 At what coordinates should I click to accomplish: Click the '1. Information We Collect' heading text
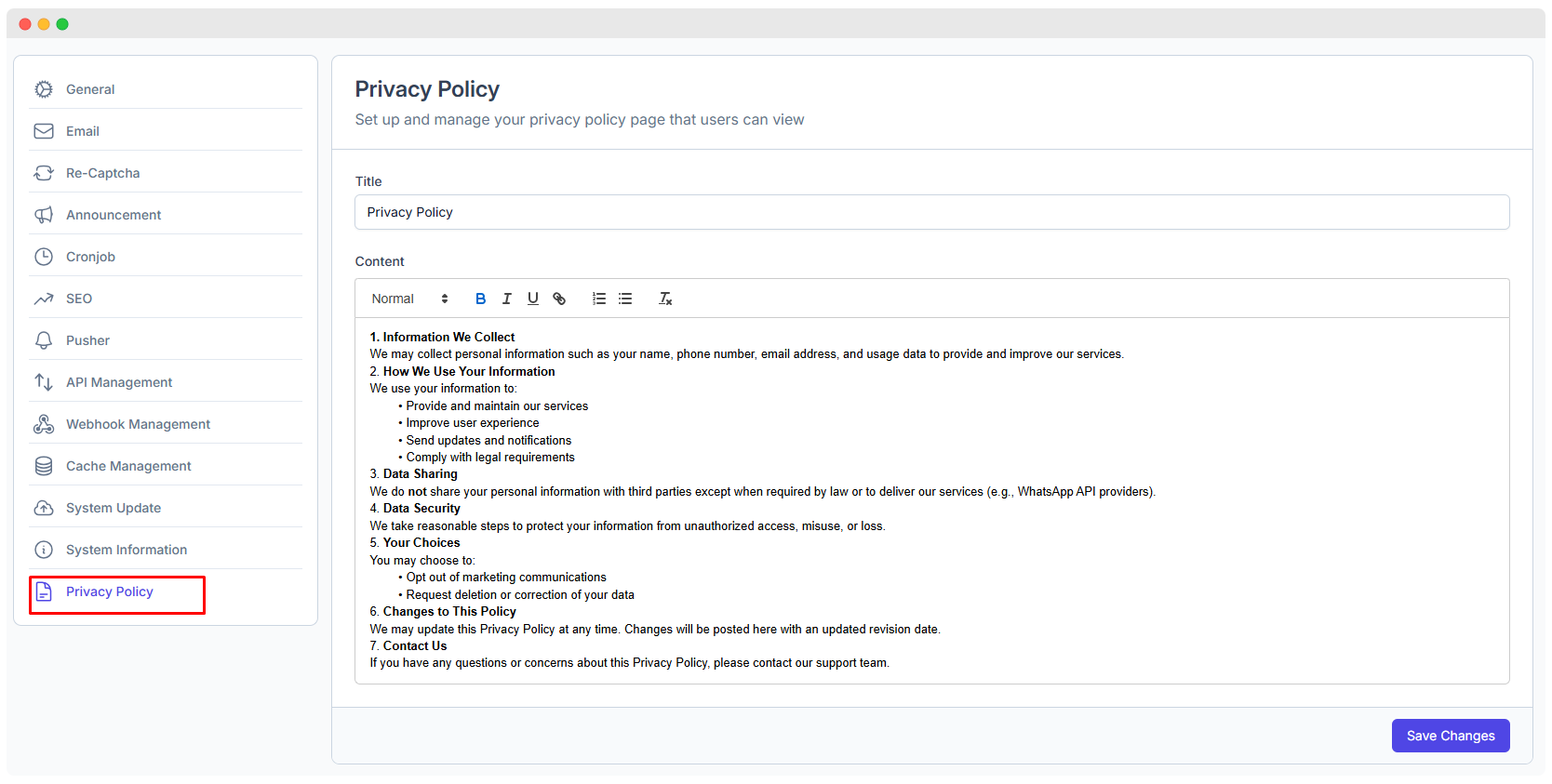[442, 337]
